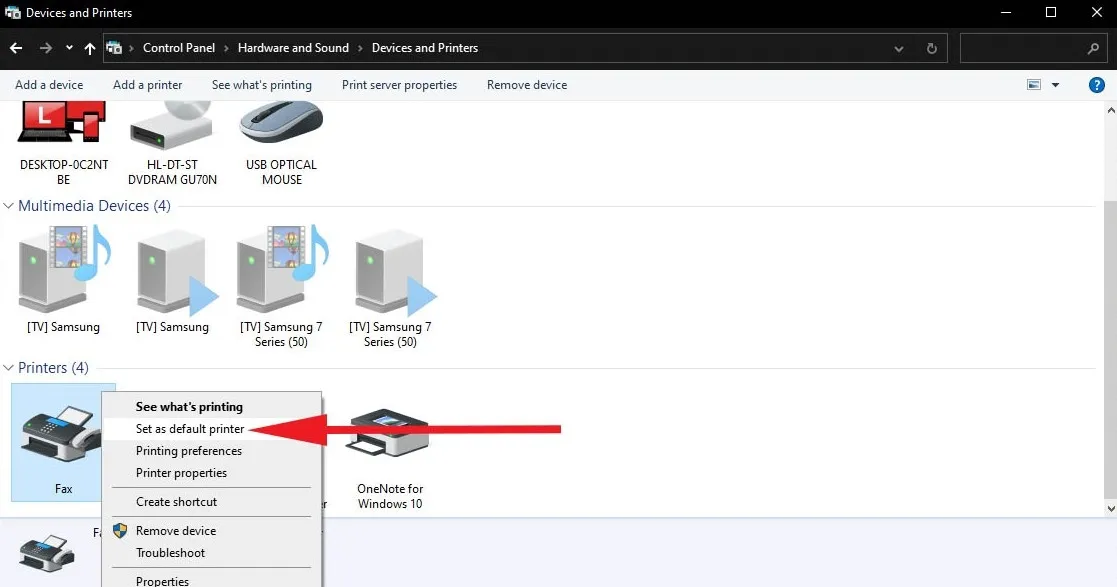Click the OneNote for Windows 10 printer
Image resolution: width=1117 pixels, height=587 pixels.
(x=389, y=440)
